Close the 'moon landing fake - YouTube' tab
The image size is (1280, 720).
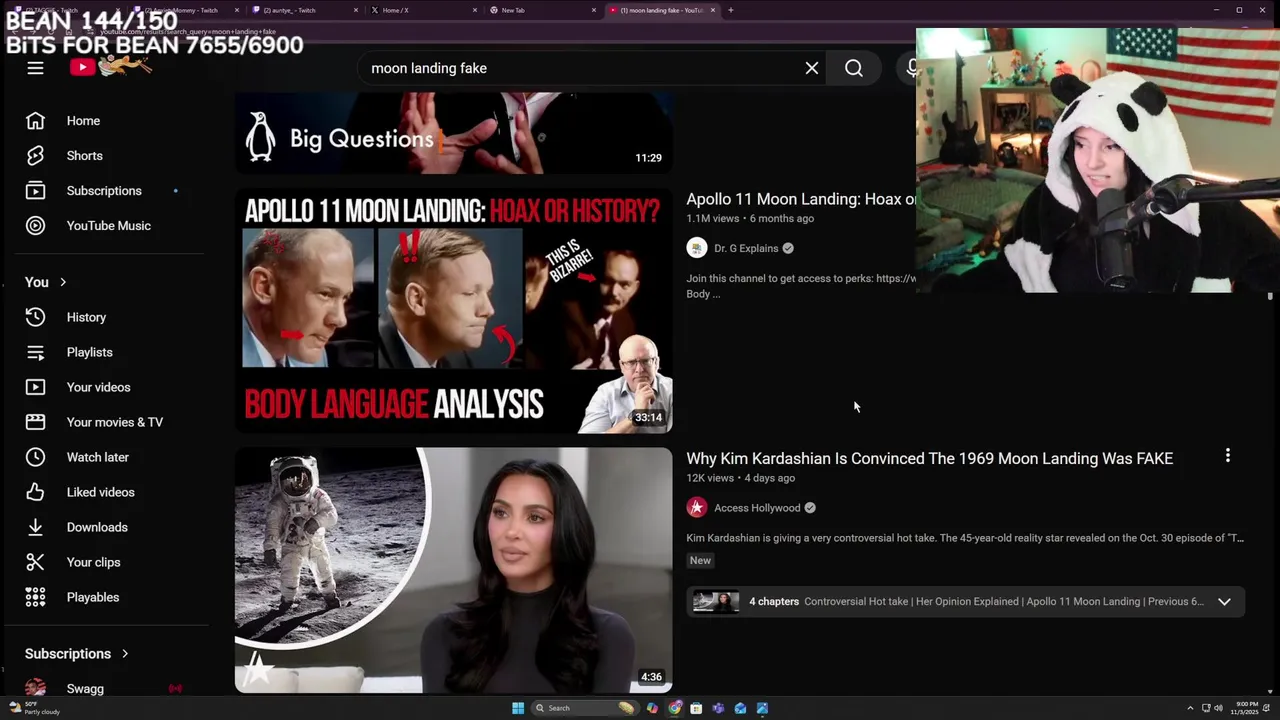click(x=713, y=10)
